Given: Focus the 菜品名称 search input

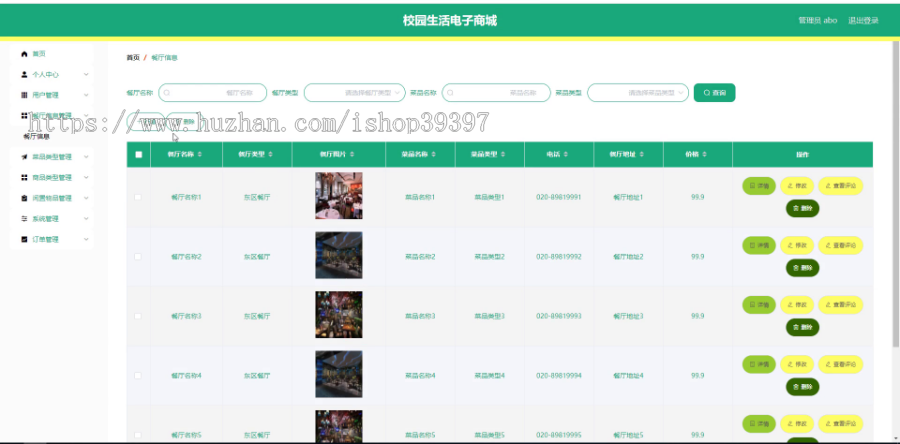Looking at the screenshot, I should click(496, 92).
